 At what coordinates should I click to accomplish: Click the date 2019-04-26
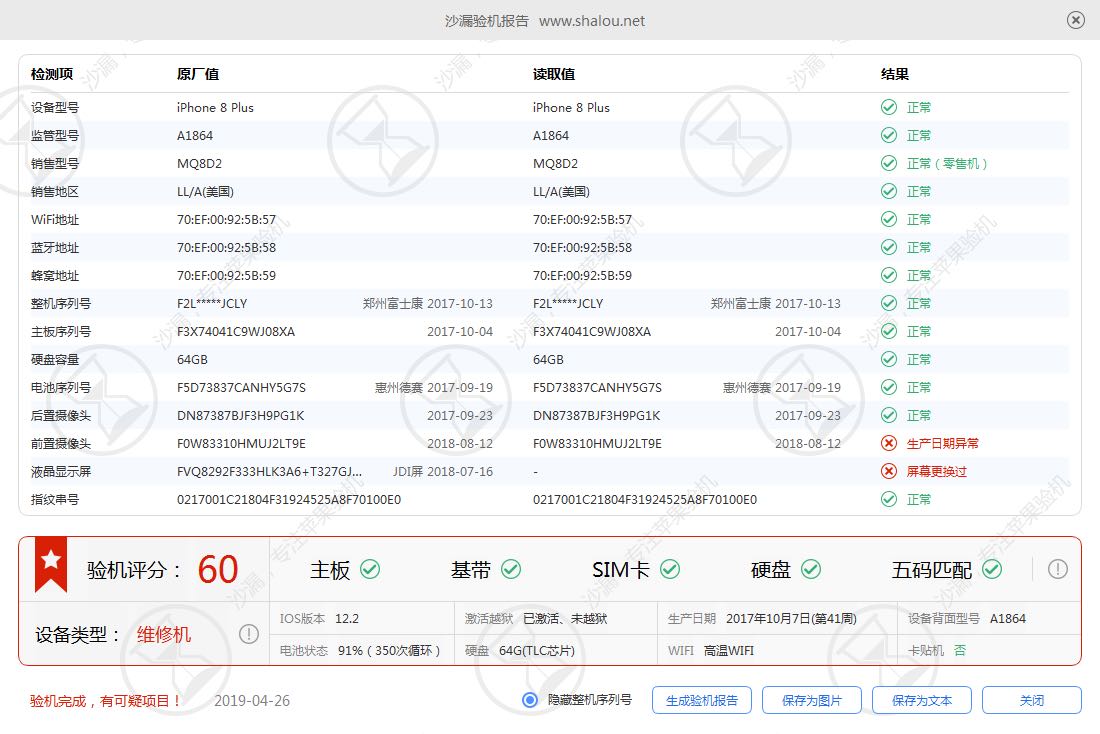coord(252,700)
